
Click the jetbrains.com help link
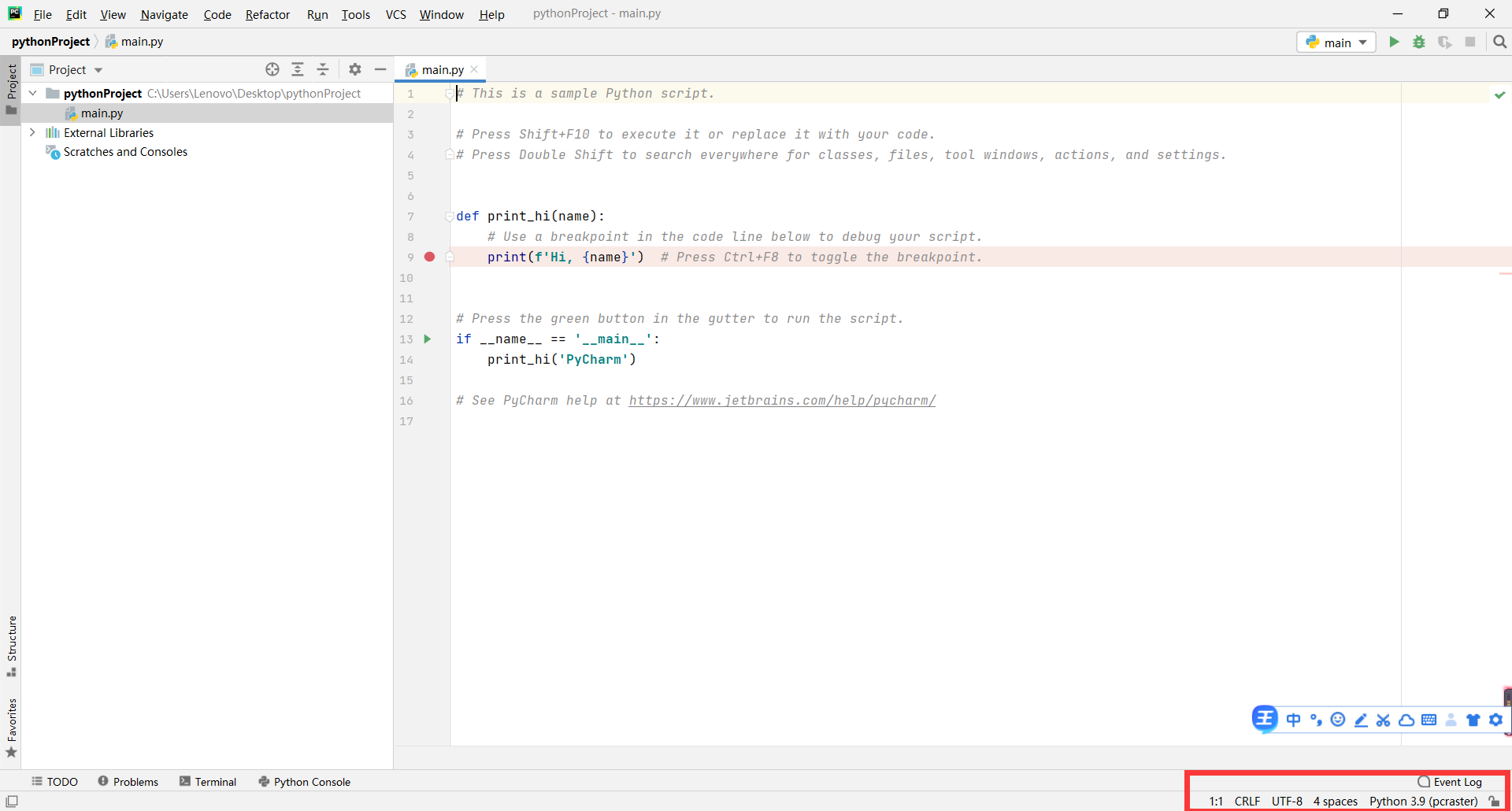click(782, 400)
